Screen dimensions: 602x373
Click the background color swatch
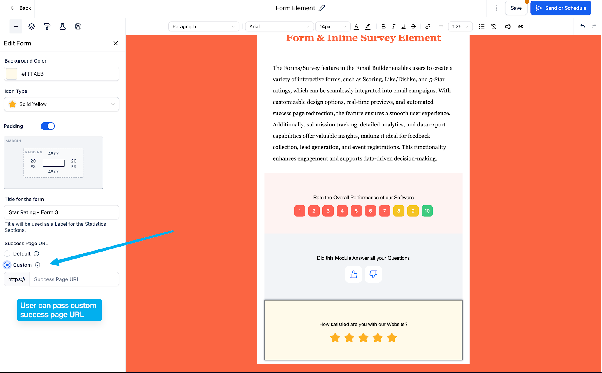tap(11, 74)
